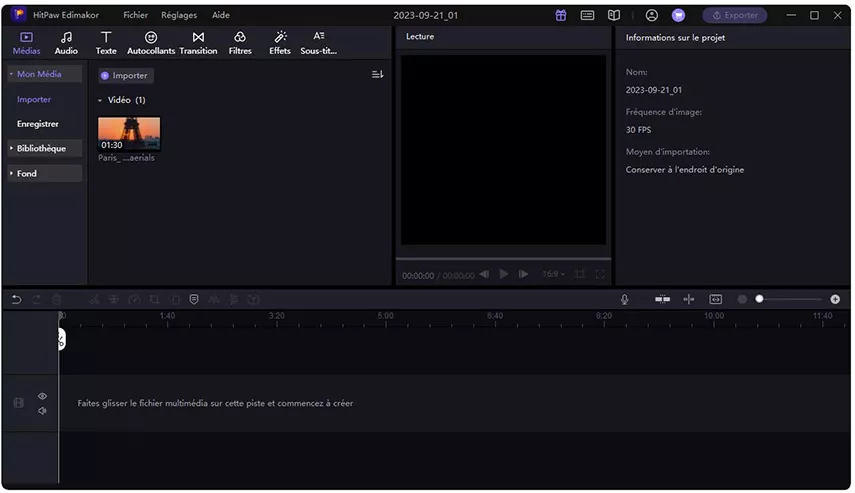
Task: Open the Sous-titres subtitles tab
Action: click(318, 43)
